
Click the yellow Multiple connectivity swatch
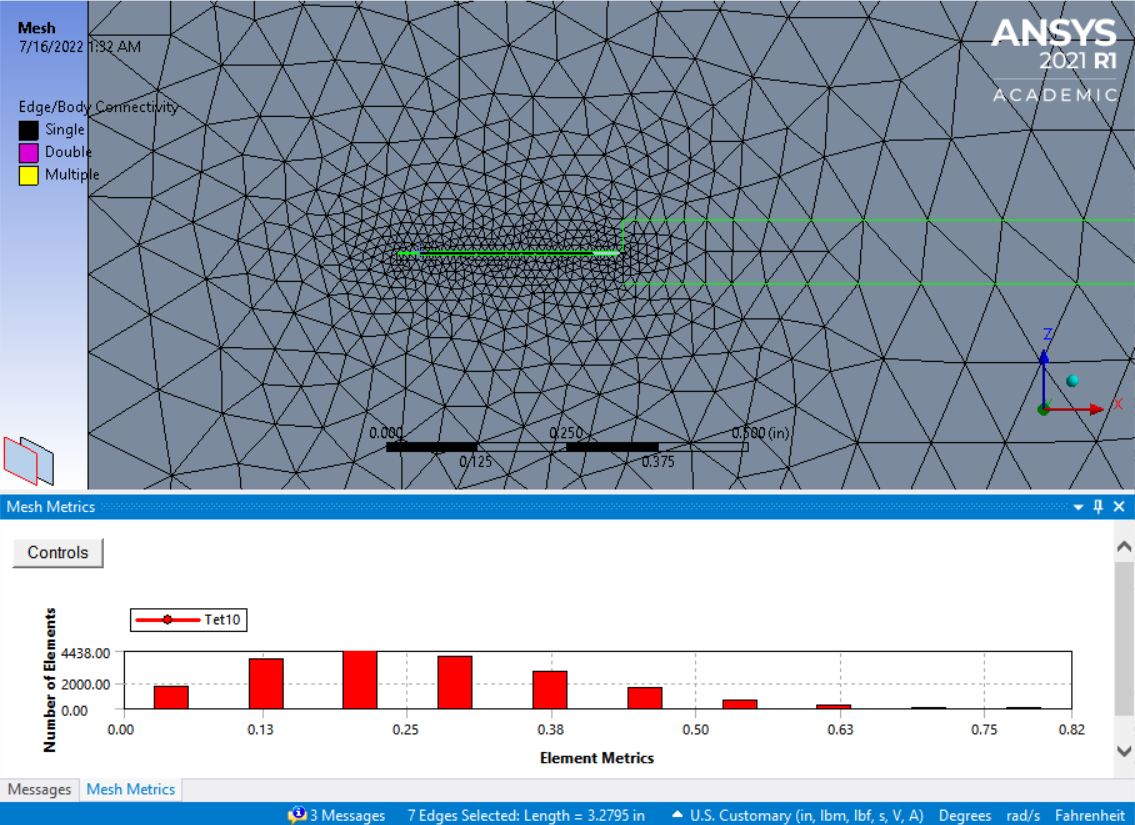click(x=28, y=175)
